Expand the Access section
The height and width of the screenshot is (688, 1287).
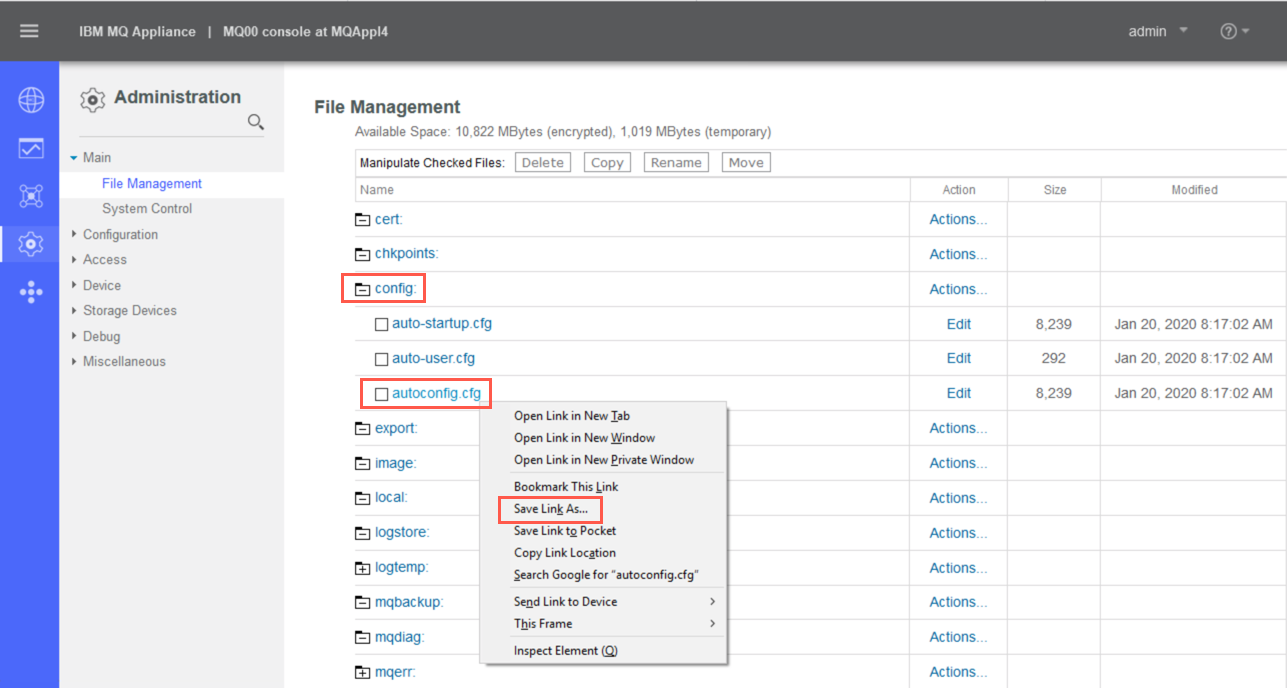tap(74, 259)
